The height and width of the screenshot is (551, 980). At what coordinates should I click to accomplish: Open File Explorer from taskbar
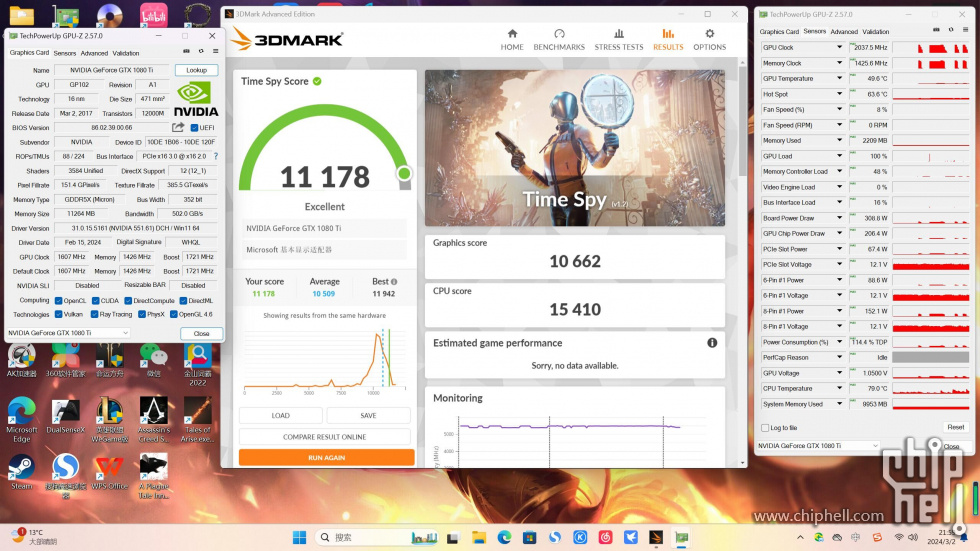pos(479,537)
